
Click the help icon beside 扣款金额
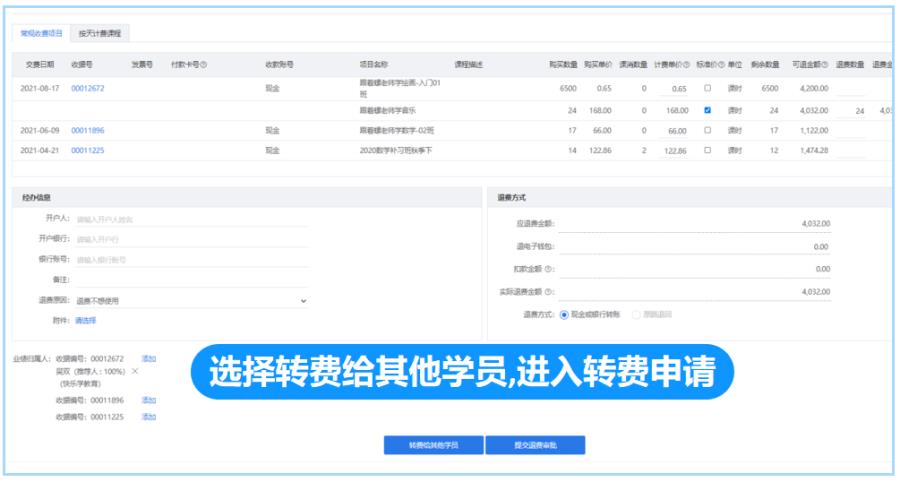tap(550, 269)
